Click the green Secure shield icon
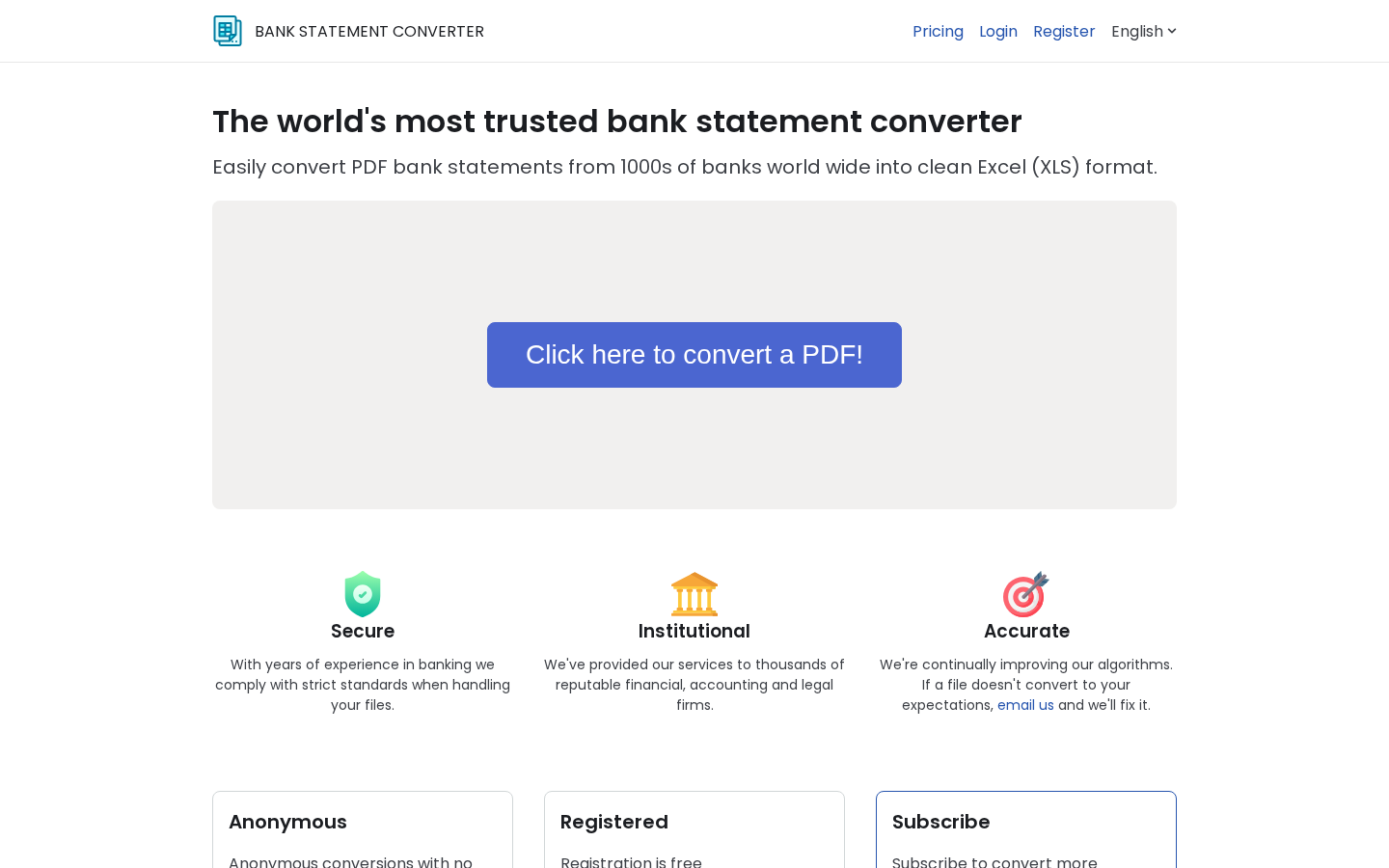This screenshot has height=868, width=1389. [x=363, y=594]
